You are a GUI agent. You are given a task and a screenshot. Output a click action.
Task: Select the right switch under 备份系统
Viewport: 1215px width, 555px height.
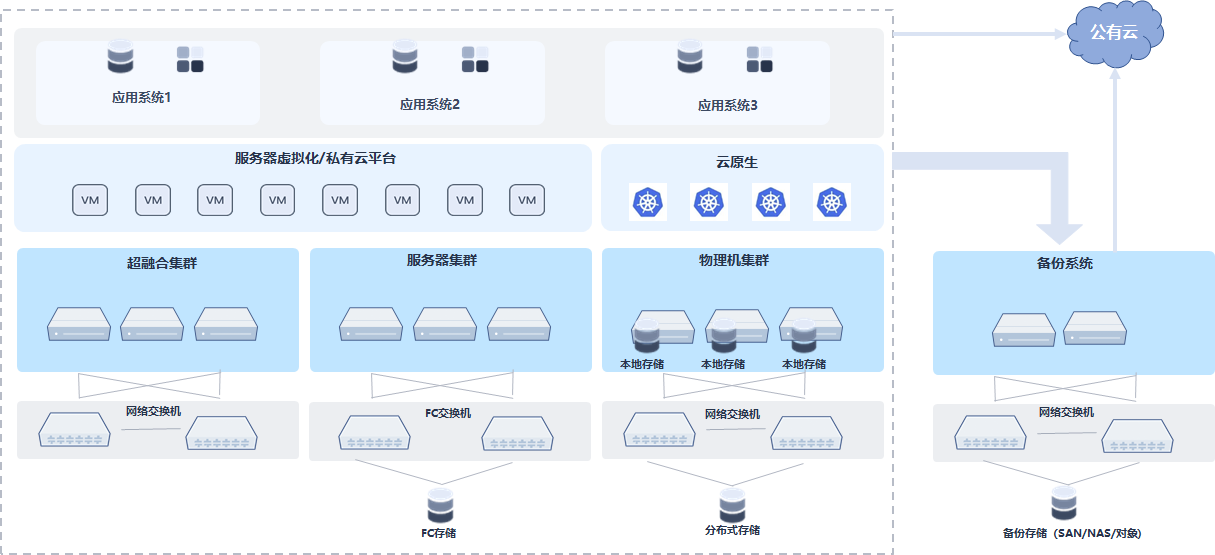[x=1137, y=435]
